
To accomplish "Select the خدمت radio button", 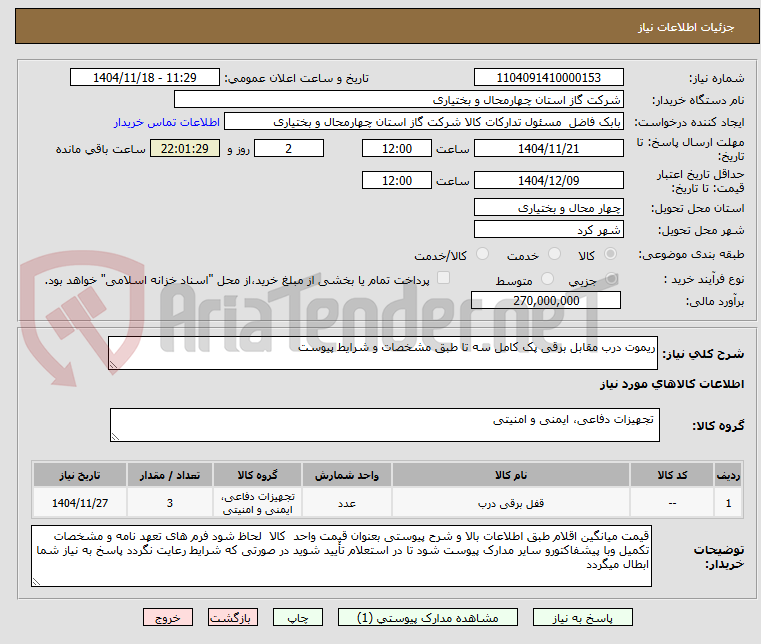I will [554, 254].
